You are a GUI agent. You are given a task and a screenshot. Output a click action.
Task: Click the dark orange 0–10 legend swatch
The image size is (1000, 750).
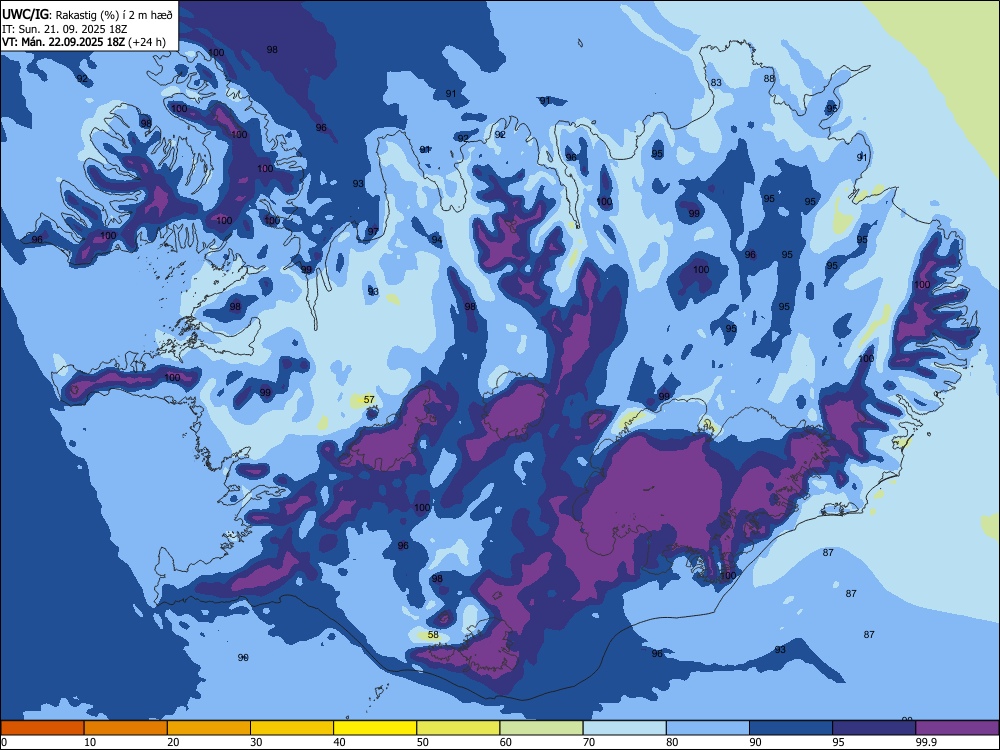click(43, 728)
